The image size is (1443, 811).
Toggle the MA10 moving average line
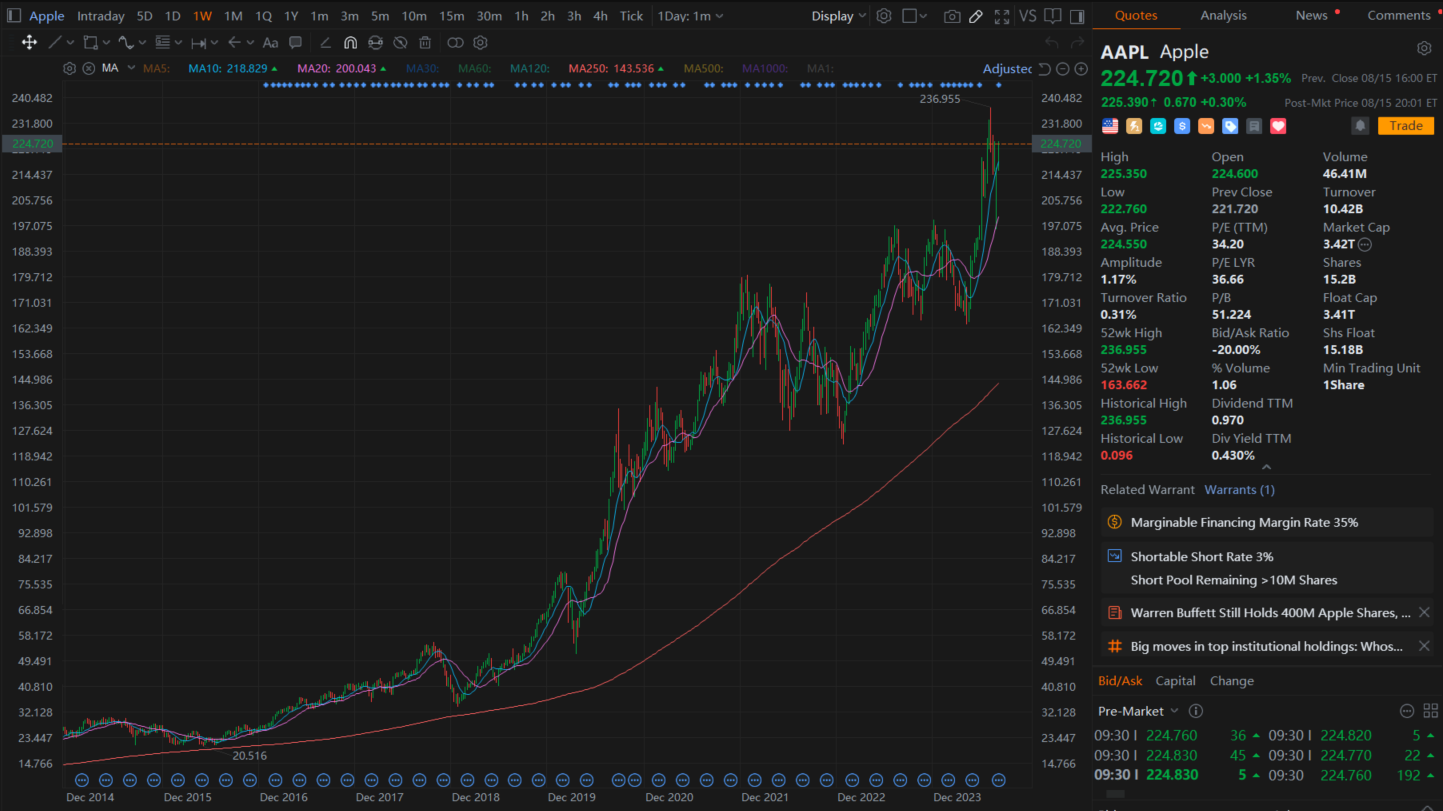(x=233, y=69)
